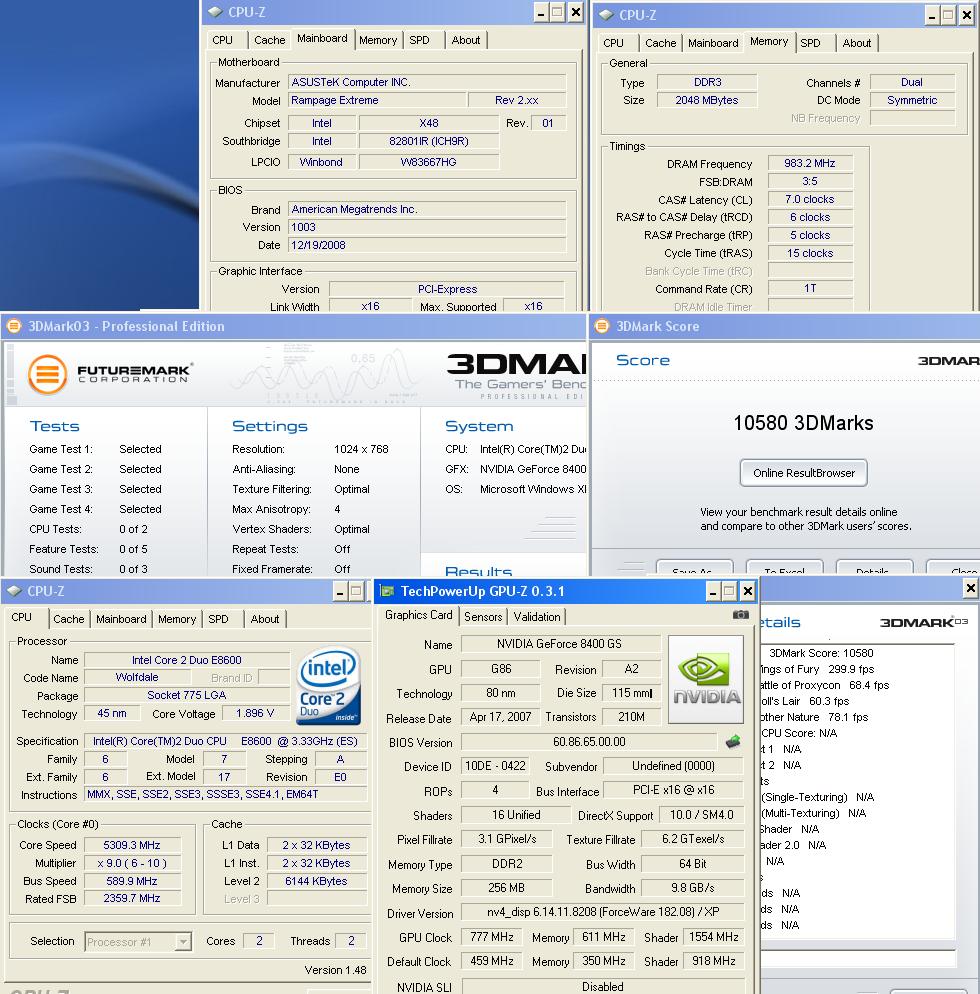Click the Device ID field 10DE - 0422
The image size is (980, 994).
point(495,766)
